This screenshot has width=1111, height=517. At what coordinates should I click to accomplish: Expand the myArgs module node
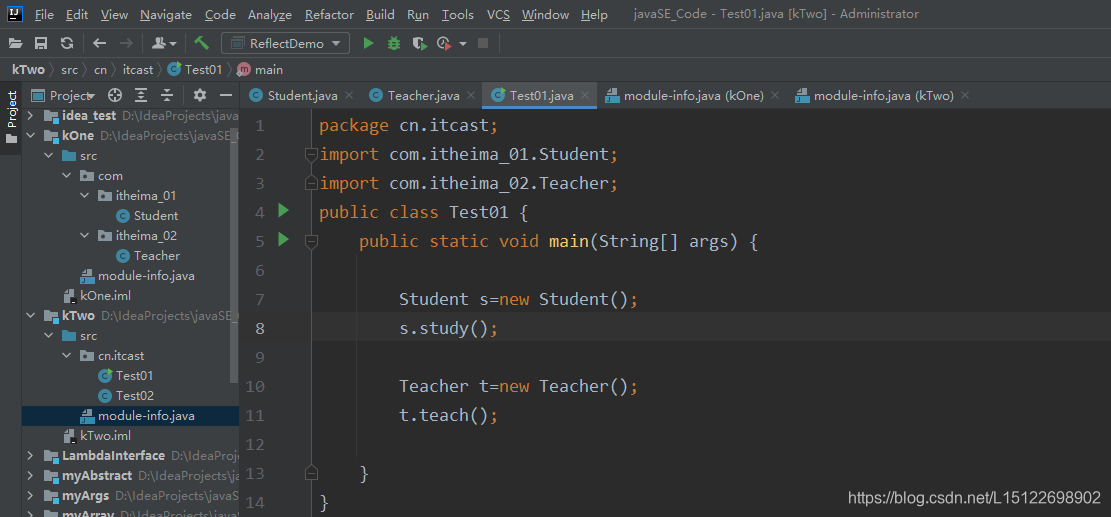pyautogui.click(x=30, y=495)
